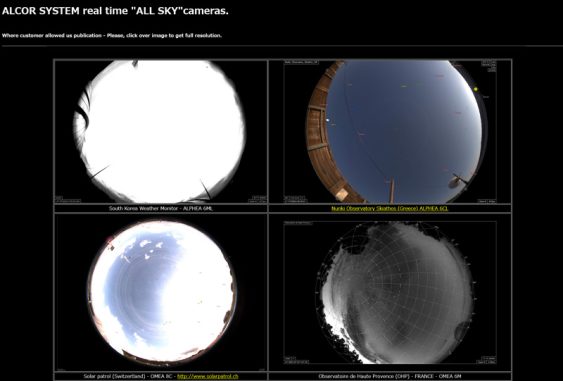
Task: Visit the www.solarpatrol.ch link
Action: [x=208, y=376]
